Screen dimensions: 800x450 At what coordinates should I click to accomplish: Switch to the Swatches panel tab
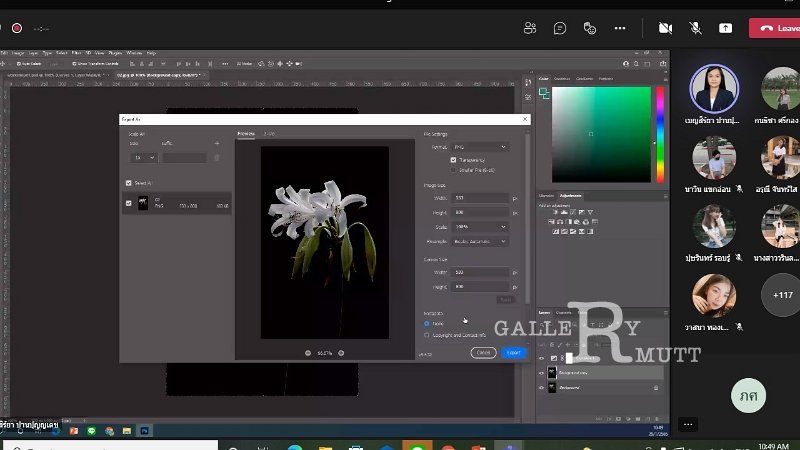[562, 79]
